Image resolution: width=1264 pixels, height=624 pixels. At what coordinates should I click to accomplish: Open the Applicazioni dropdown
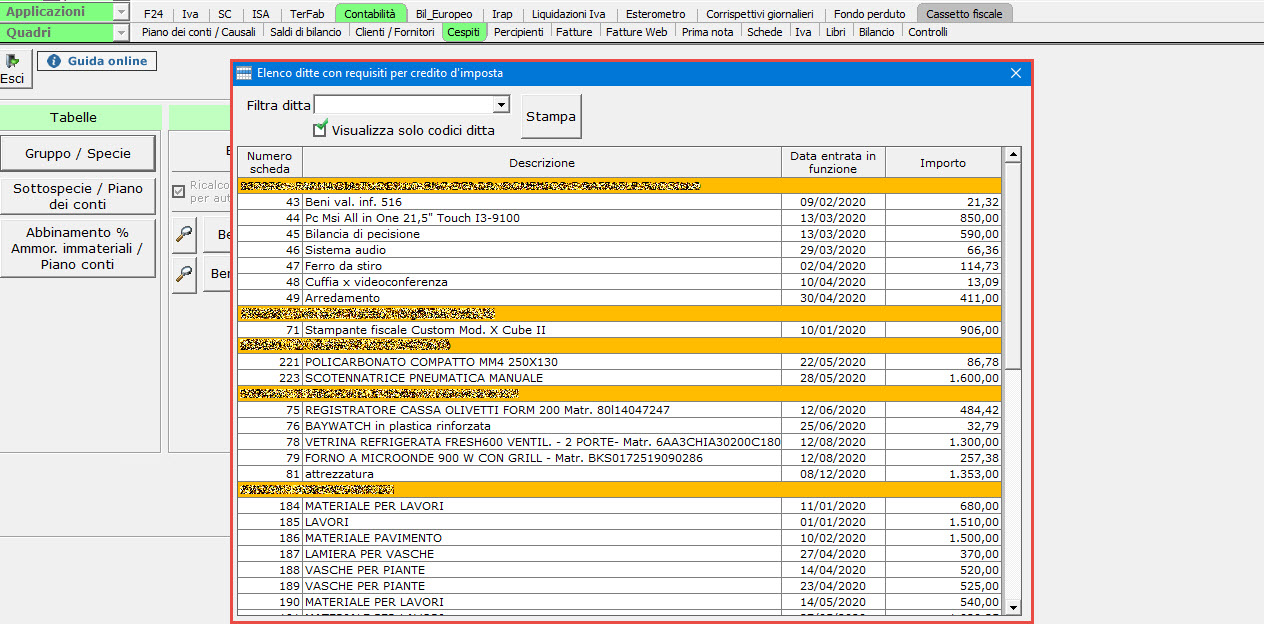tap(122, 12)
